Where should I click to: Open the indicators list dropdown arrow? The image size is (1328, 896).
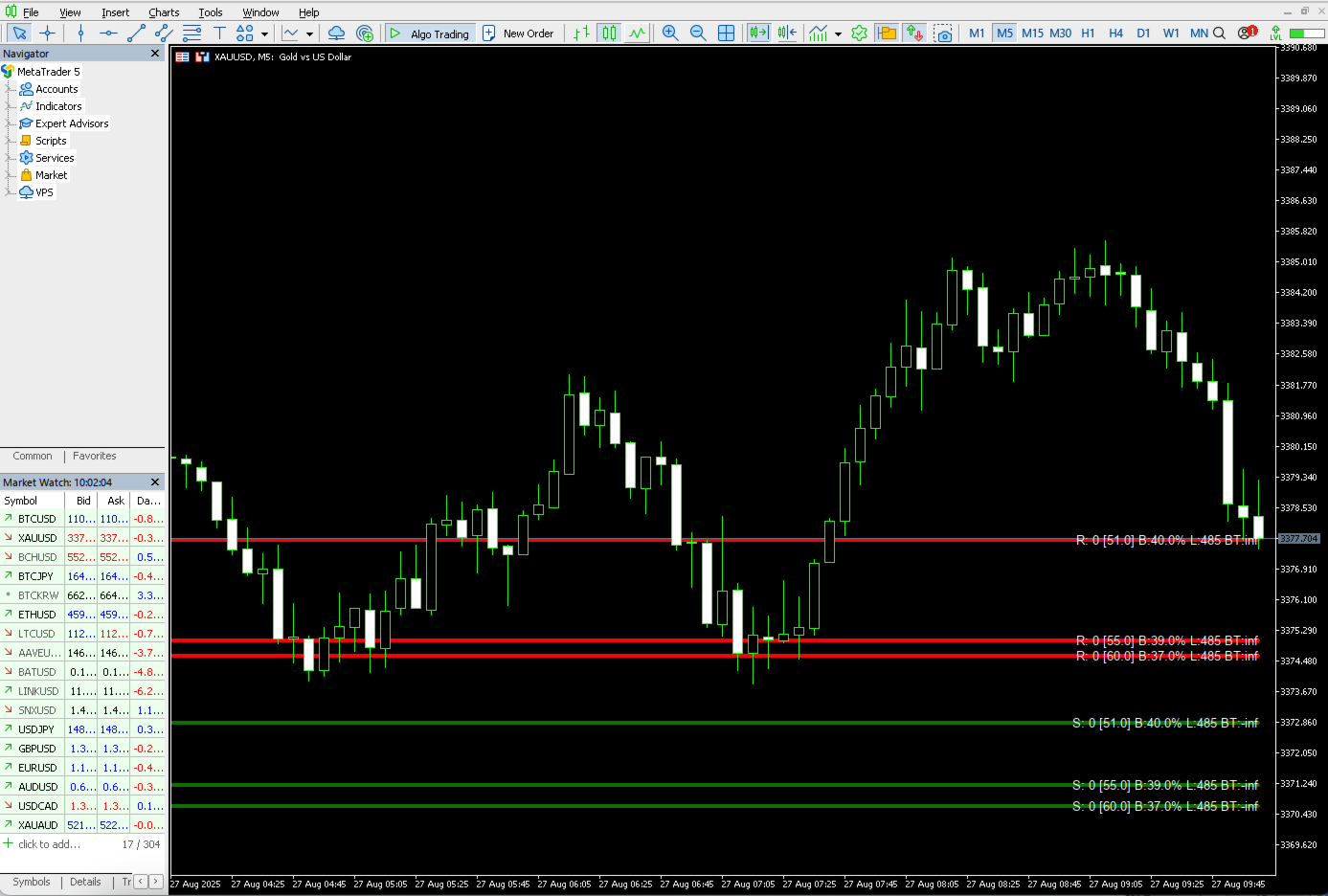pos(838,34)
